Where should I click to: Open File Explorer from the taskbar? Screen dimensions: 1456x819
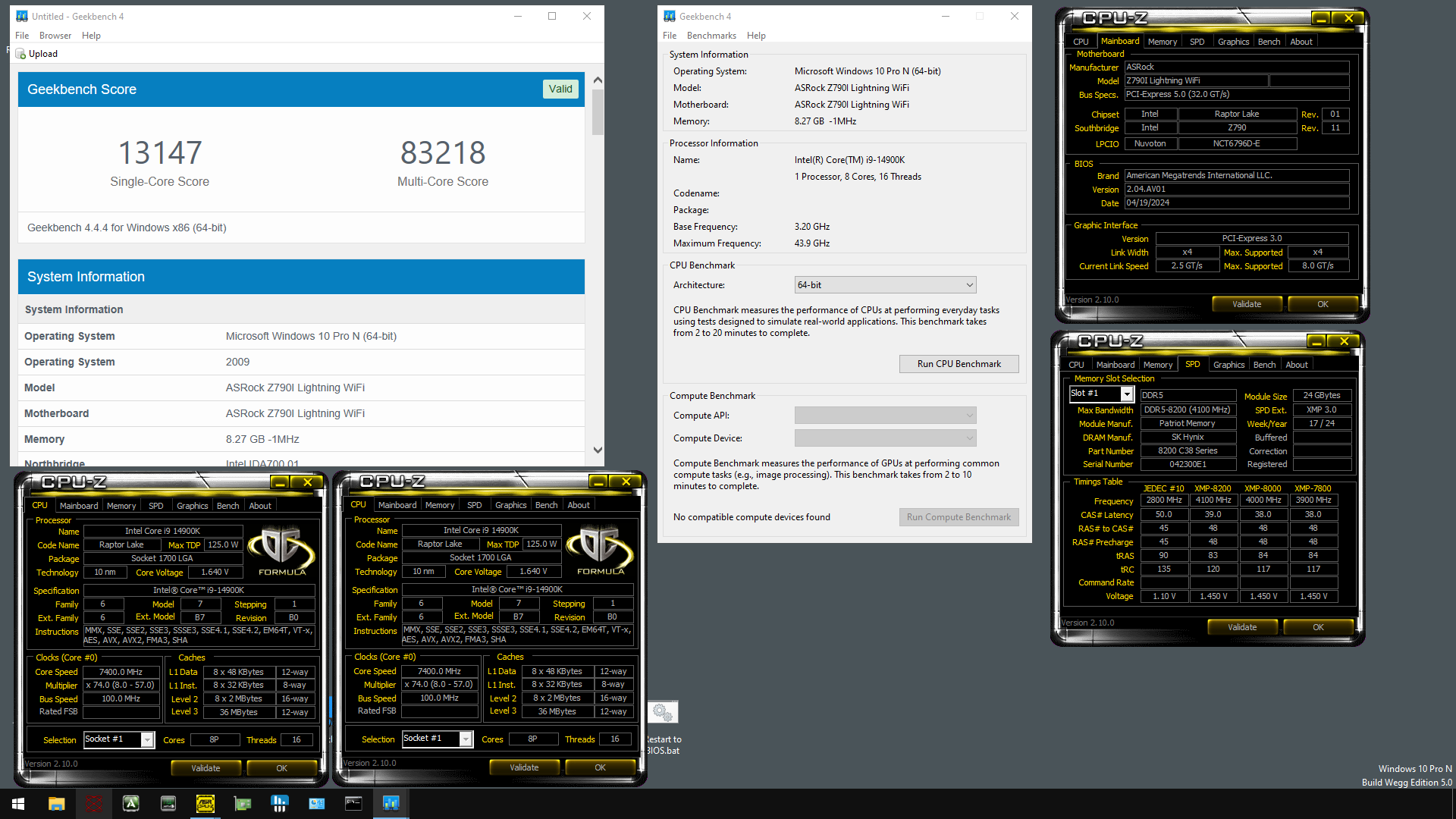(x=56, y=804)
